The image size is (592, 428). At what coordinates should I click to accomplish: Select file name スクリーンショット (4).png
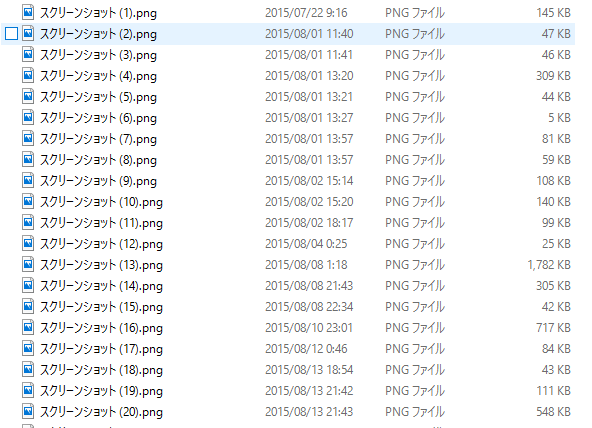(98, 76)
